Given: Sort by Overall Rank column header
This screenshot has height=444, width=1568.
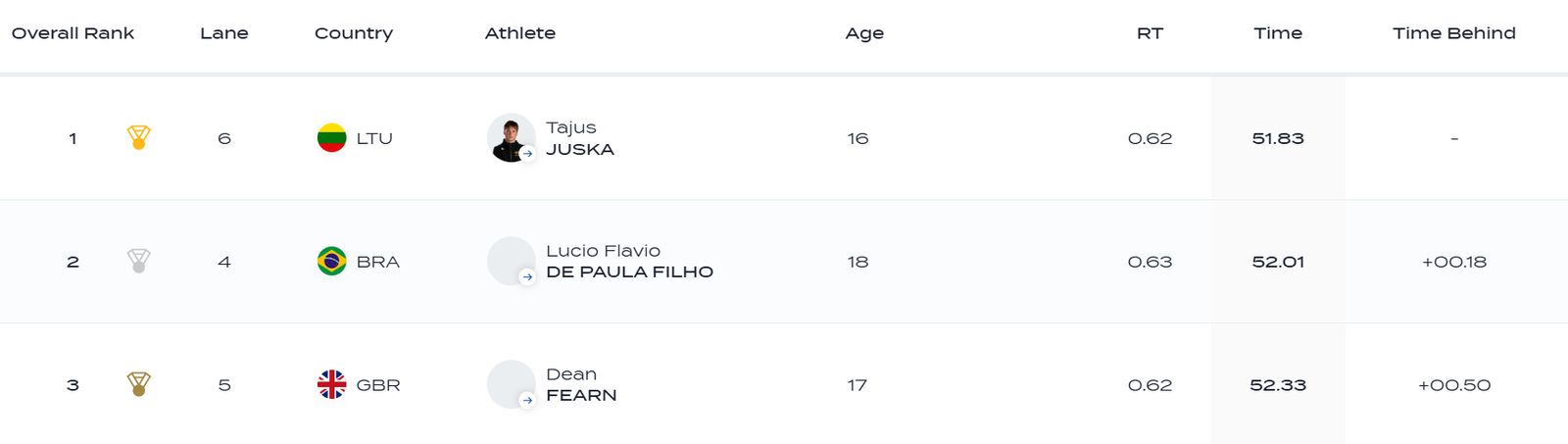Looking at the screenshot, I should 73,33.
